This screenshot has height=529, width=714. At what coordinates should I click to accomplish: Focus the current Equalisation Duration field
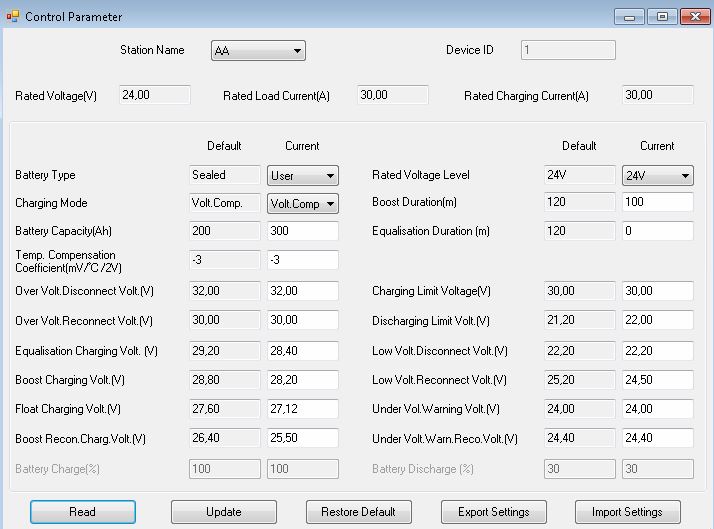coord(657,232)
